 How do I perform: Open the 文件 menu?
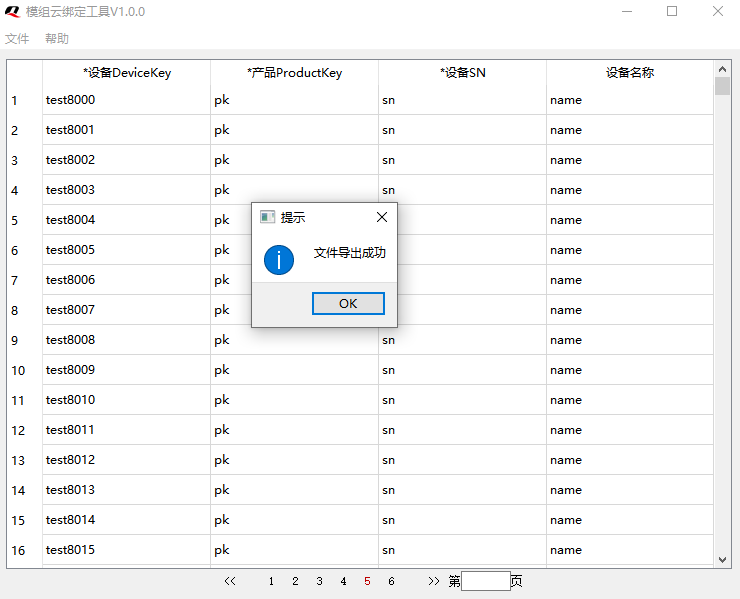pyautogui.click(x=17, y=39)
